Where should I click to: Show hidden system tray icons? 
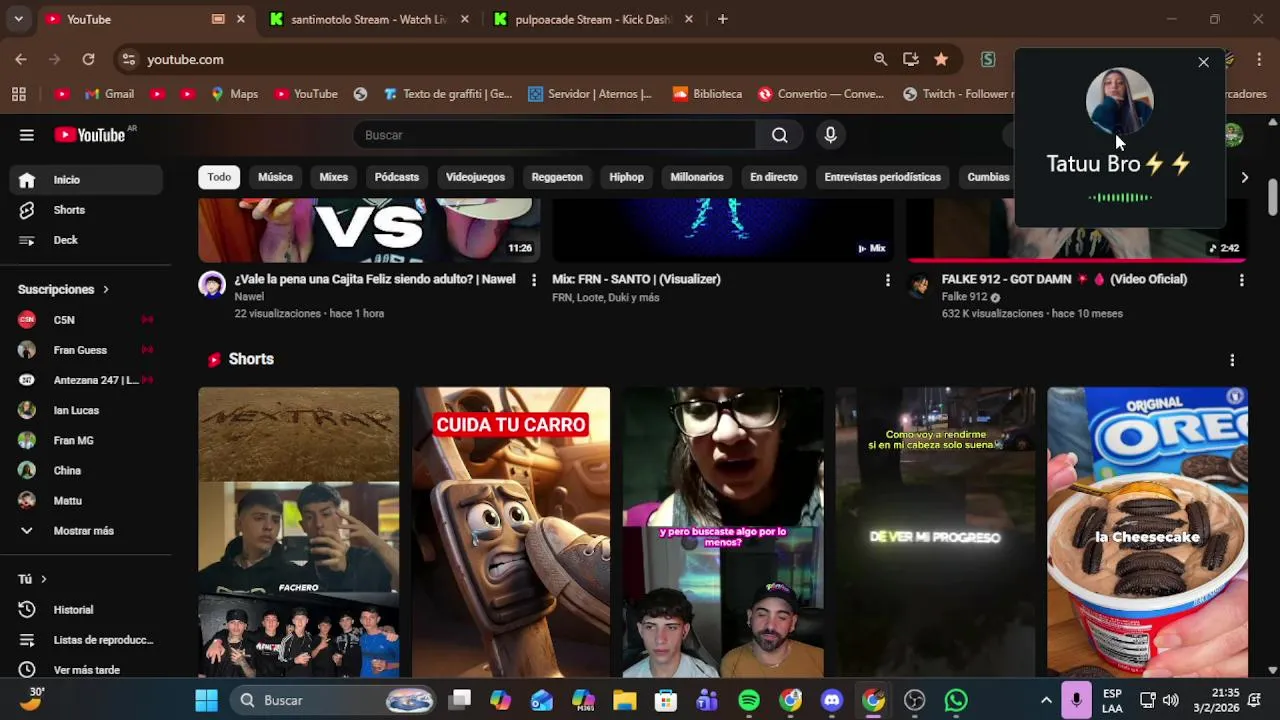click(1046, 700)
